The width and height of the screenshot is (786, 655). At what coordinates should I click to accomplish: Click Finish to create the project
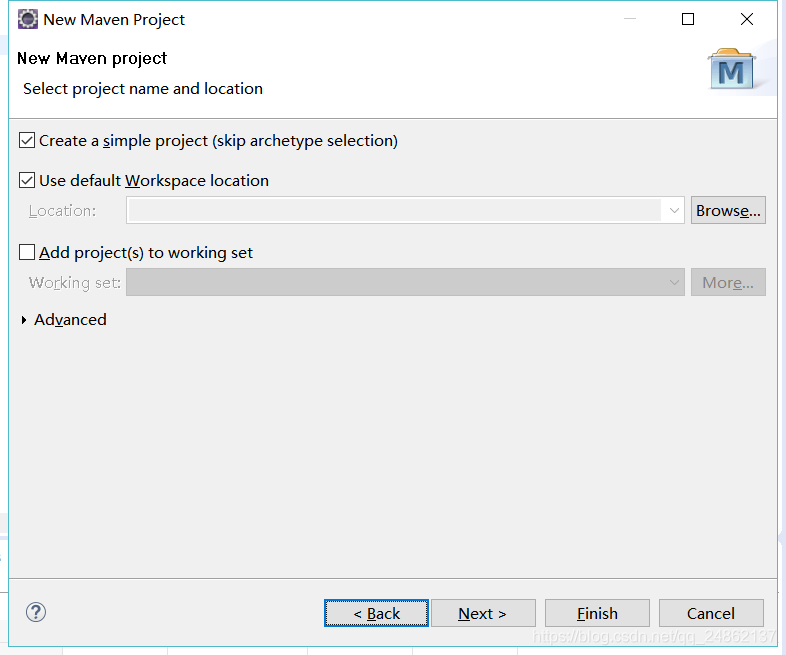tap(597, 613)
